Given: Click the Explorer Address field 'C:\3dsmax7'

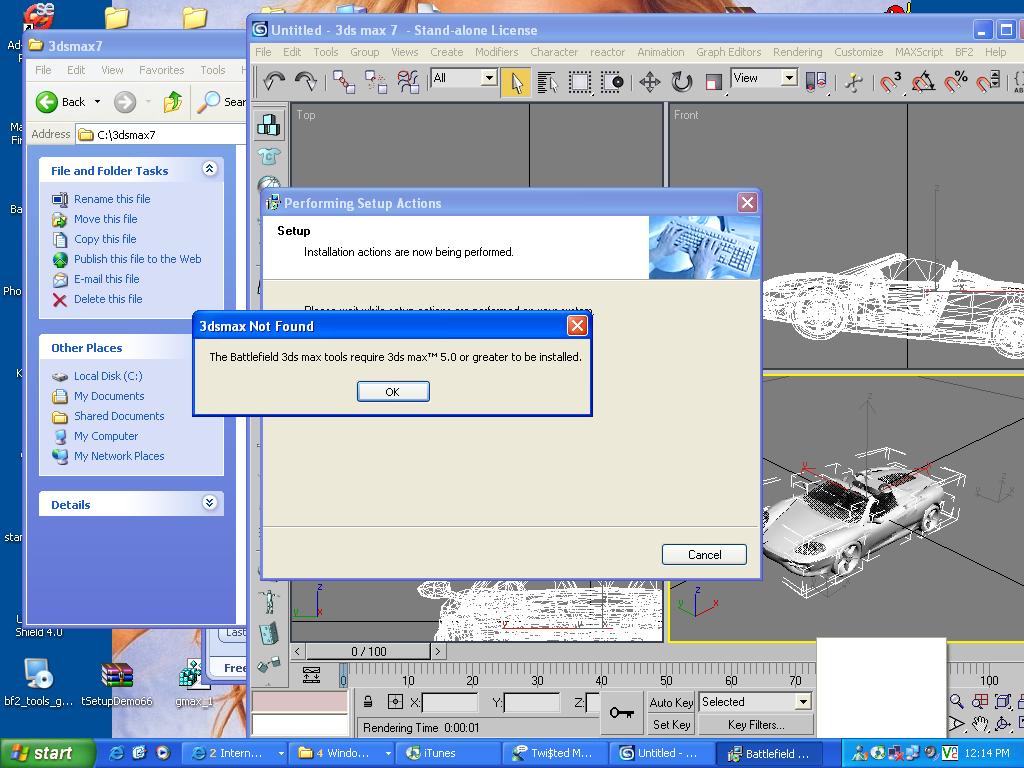Looking at the screenshot, I should tap(161, 135).
